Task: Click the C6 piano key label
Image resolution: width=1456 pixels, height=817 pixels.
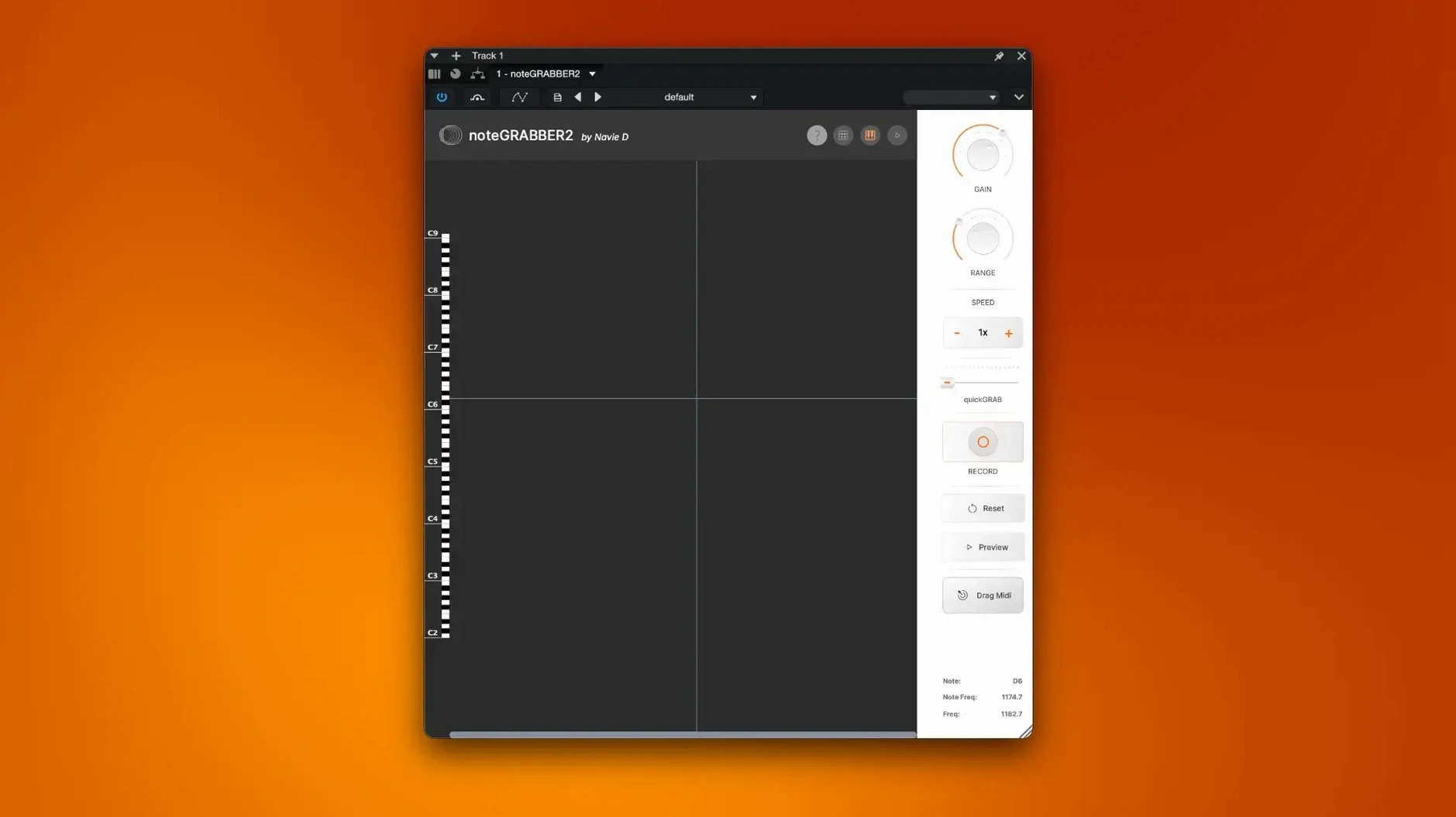Action: coord(432,404)
